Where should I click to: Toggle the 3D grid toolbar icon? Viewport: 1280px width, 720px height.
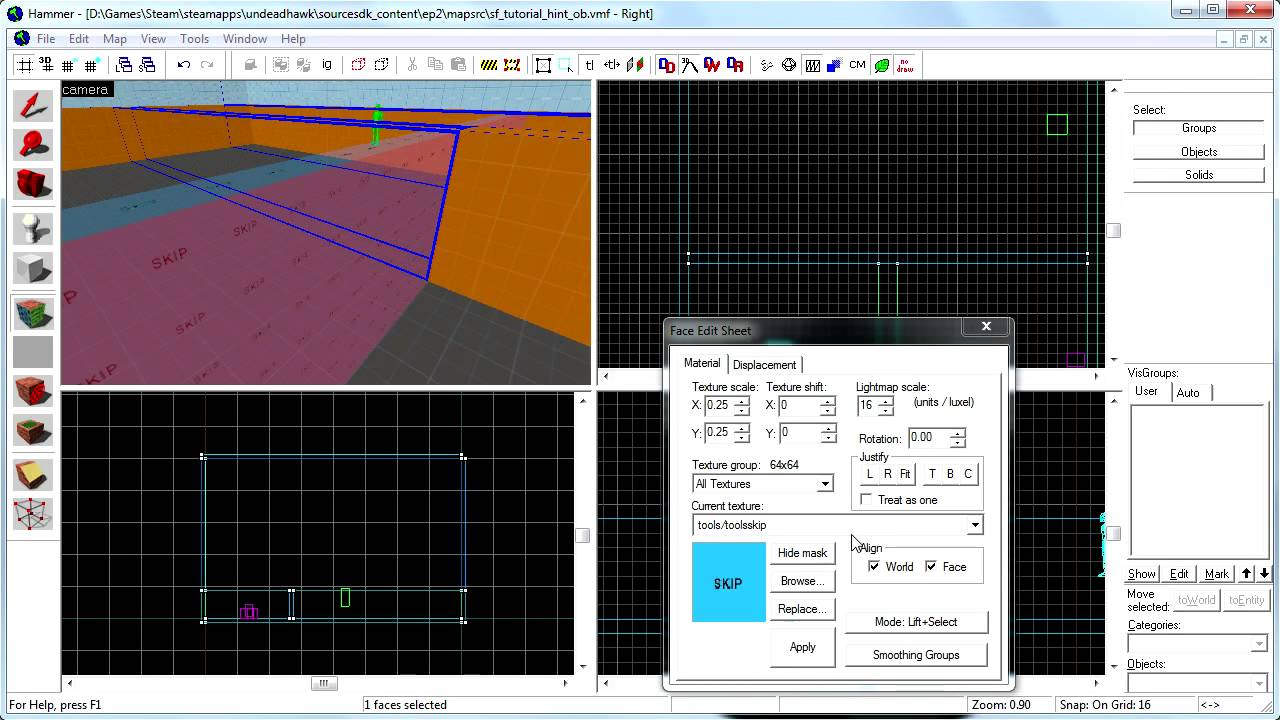(x=46, y=65)
